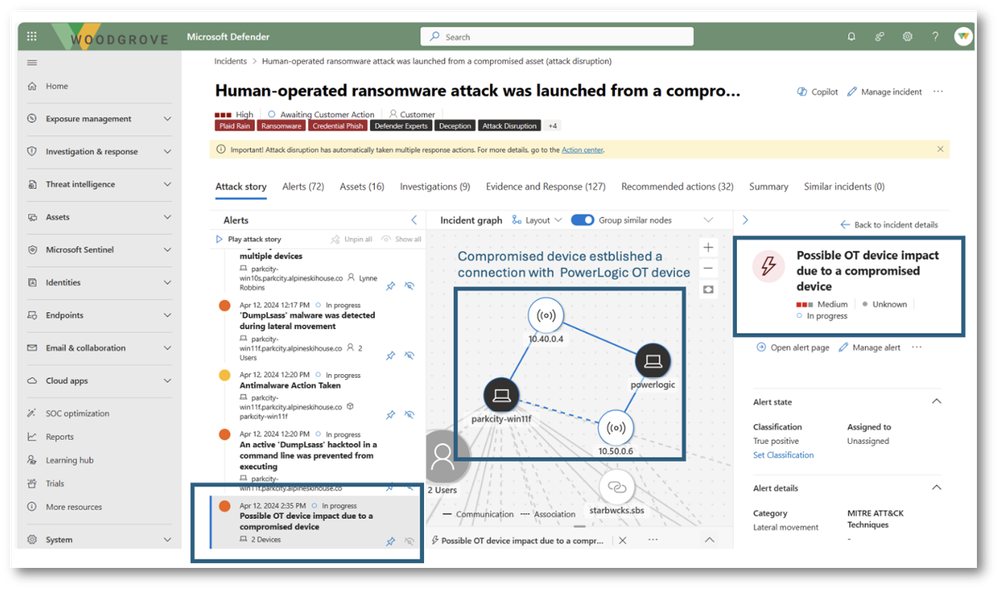The width and height of the screenshot is (999, 590).
Task: Go to Incidents breadcrumb
Action: [x=230, y=61]
